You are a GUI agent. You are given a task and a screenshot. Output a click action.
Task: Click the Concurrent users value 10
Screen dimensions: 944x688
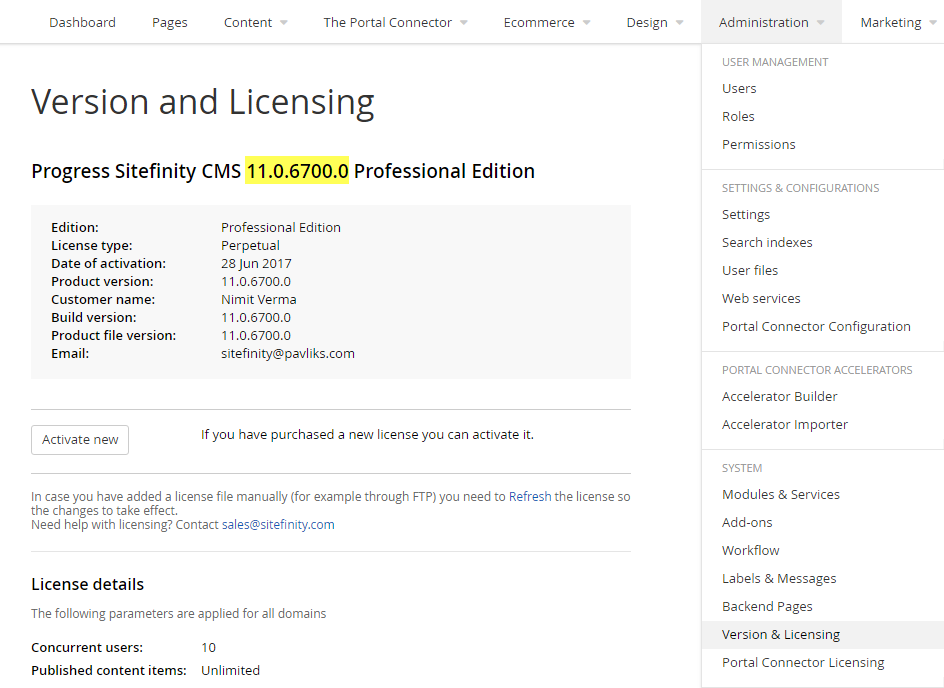coord(208,648)
